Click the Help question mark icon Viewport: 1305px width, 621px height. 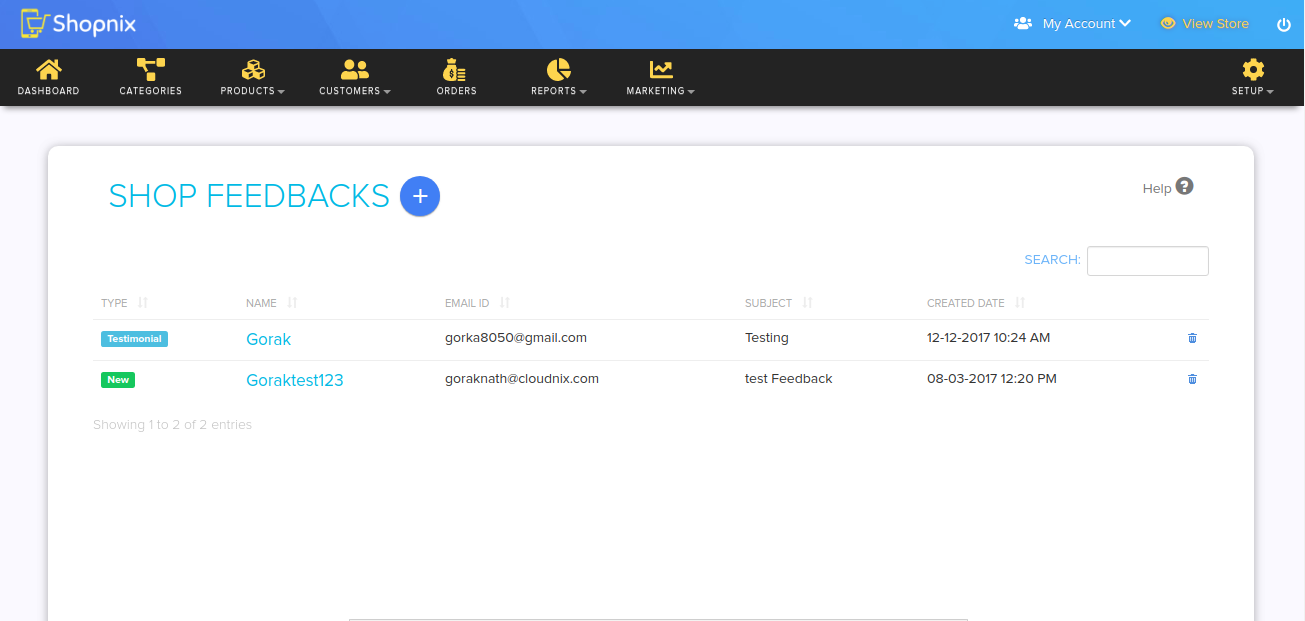1184,186
